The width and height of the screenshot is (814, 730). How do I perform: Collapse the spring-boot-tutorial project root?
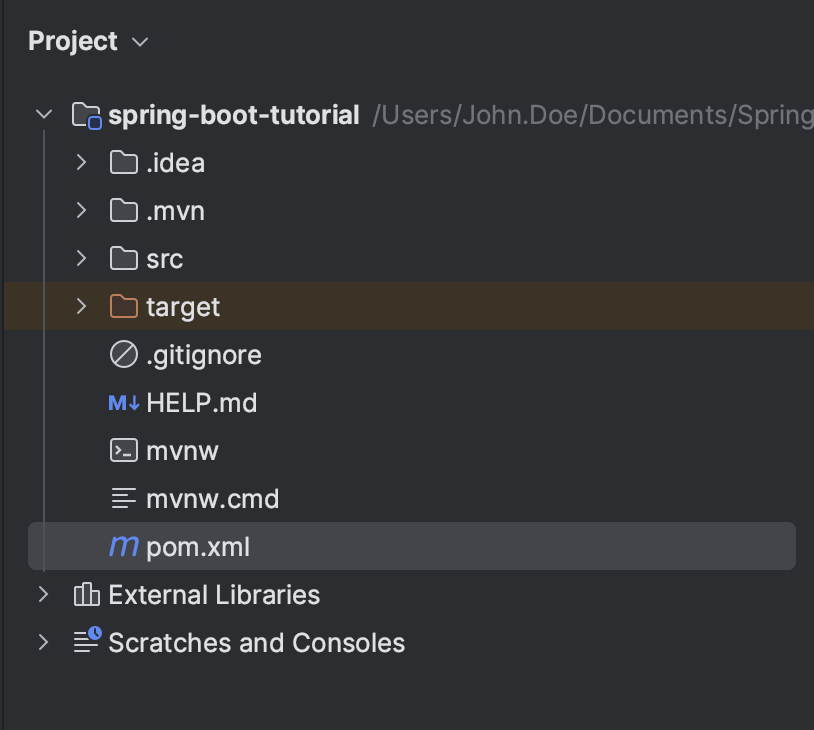pos(43,114)
